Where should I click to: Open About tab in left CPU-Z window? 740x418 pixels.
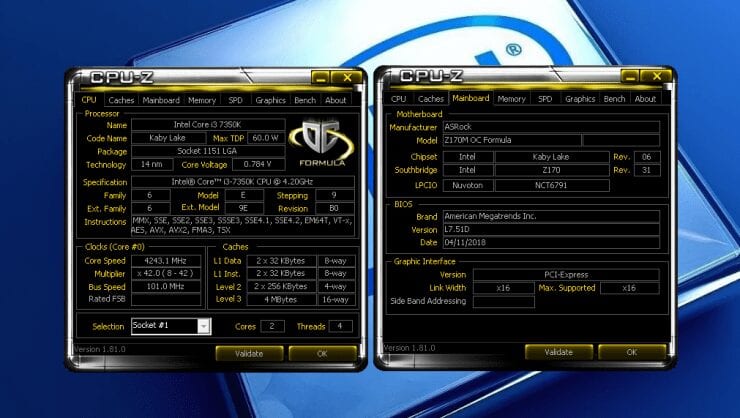[x=335, y=100]
